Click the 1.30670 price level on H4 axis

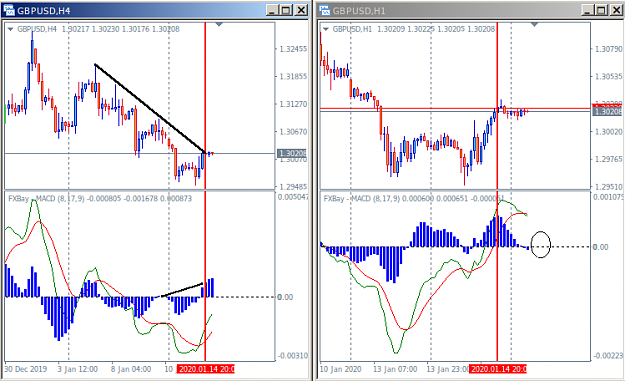coord(293,132)
